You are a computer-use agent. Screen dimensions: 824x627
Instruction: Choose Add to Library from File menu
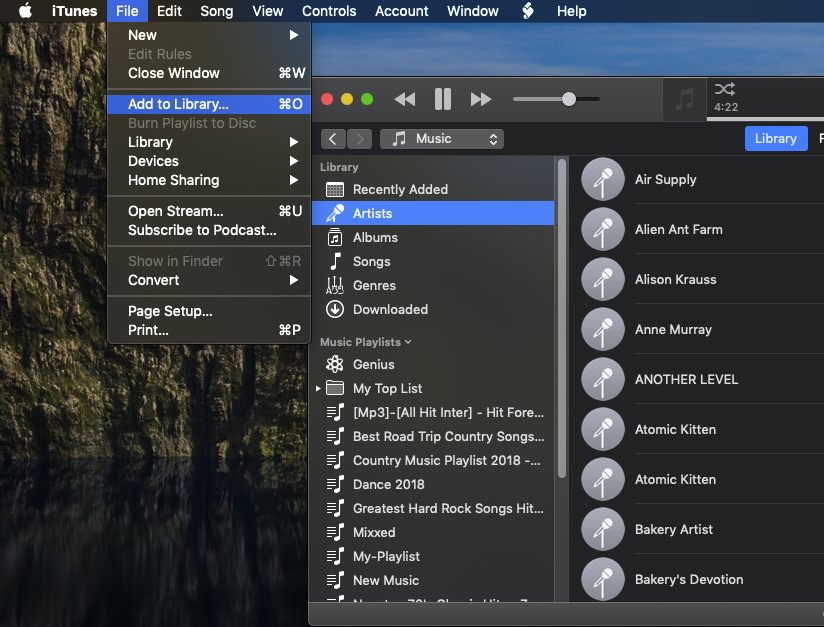(209, 104)
